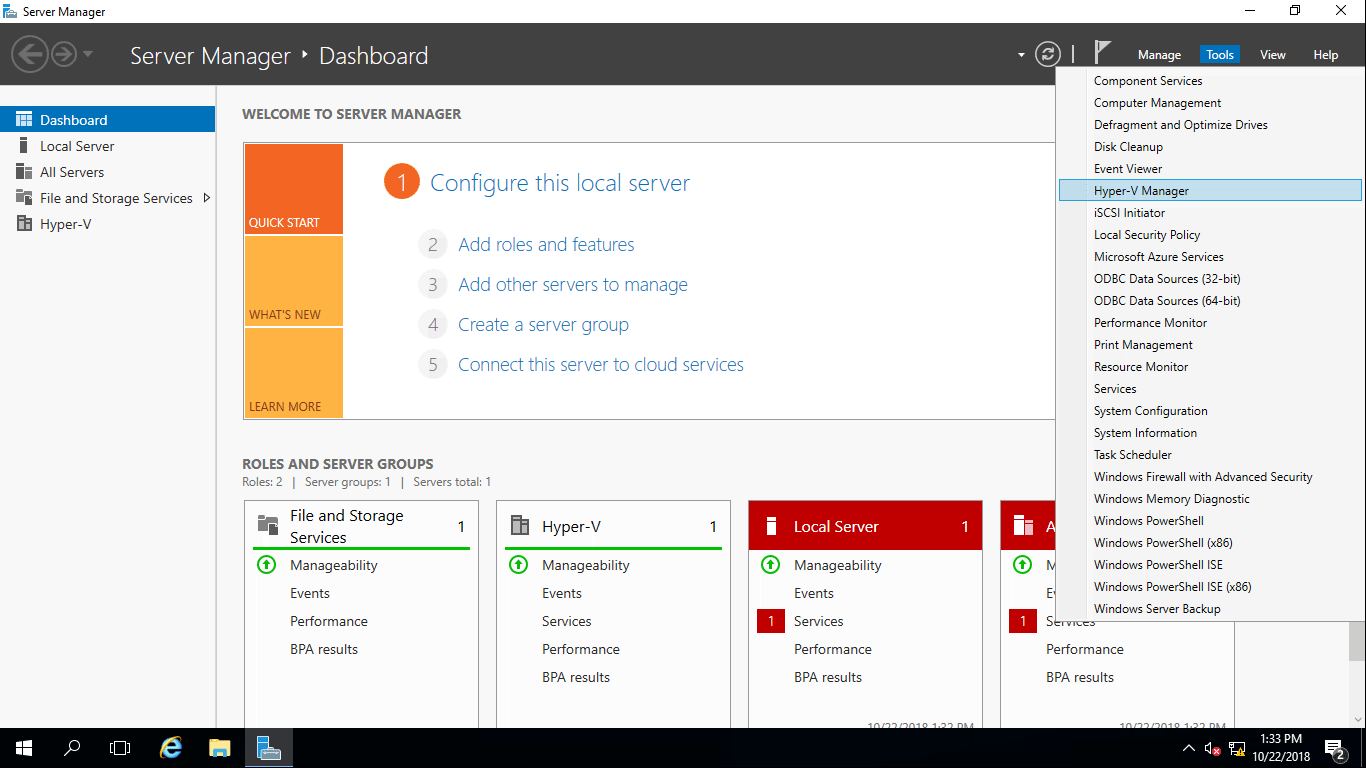
Task: Open Task View on taskbar
Action: tap(120, 747)
